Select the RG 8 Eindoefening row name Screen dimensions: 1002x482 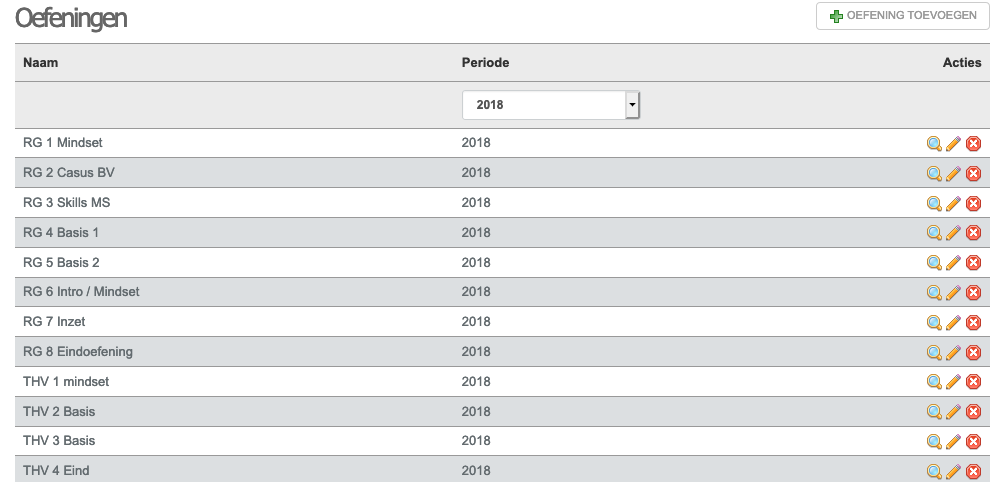coord(78,352)
